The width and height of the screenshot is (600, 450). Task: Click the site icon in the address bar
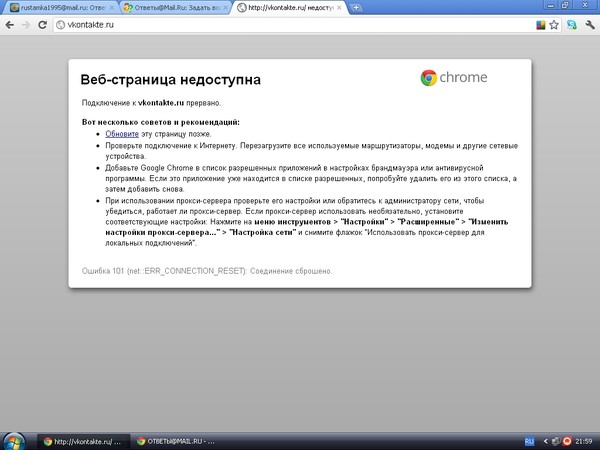60,25
